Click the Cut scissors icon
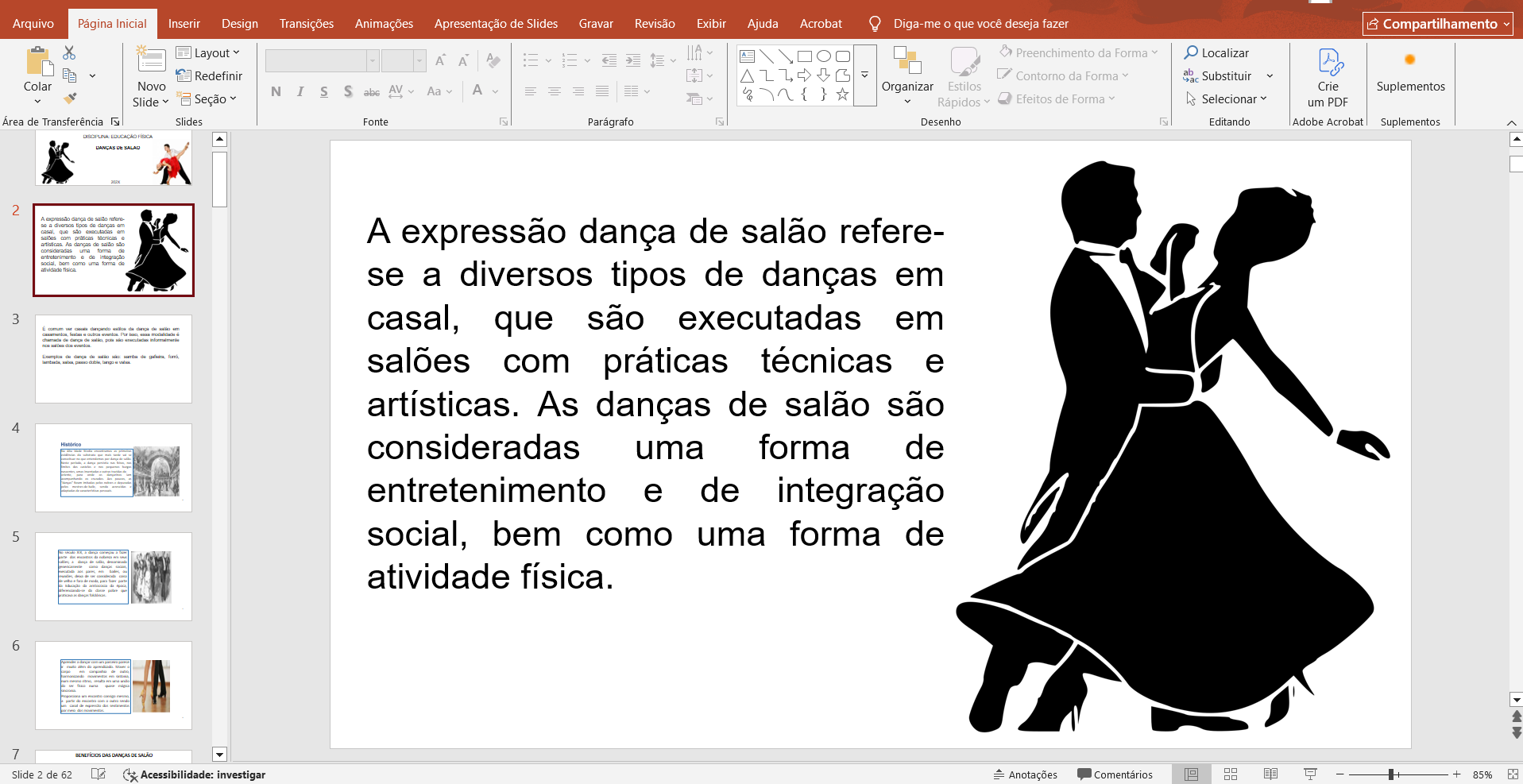The width and height of the screenshot is (1523, 784). (x=69, y=52)
